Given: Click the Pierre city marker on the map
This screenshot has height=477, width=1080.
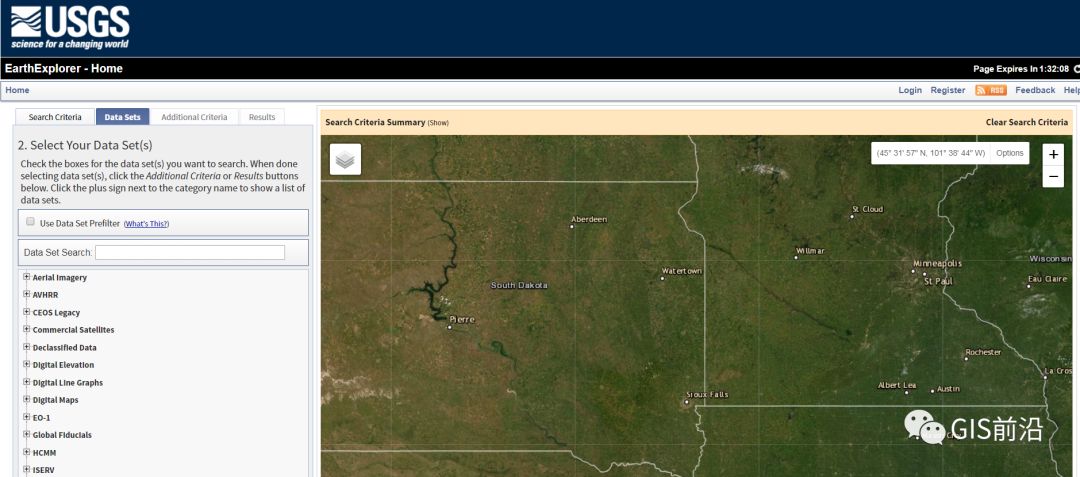Looking at the screenshot, I should pos(449,327).
